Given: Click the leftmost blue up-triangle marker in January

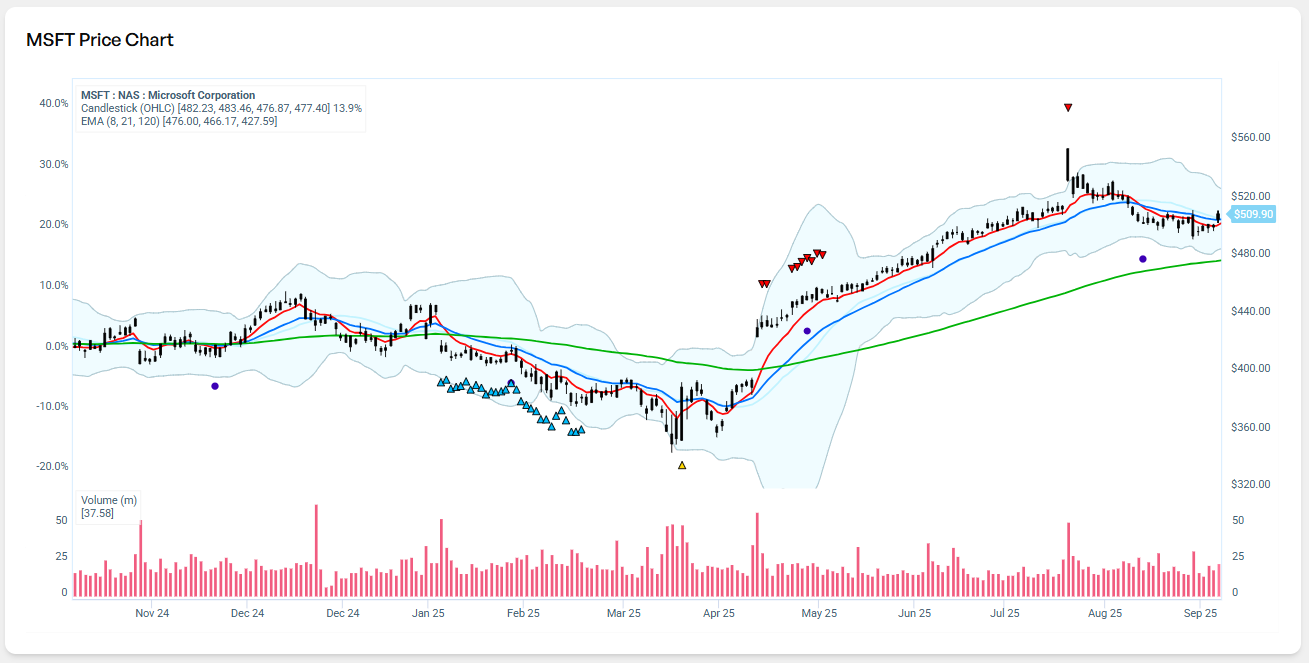Looking at the screenshot, I should tap(441, 381).
